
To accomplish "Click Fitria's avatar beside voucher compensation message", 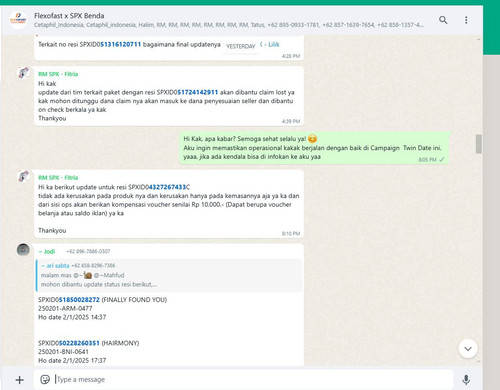I will (x=23, y=176).
